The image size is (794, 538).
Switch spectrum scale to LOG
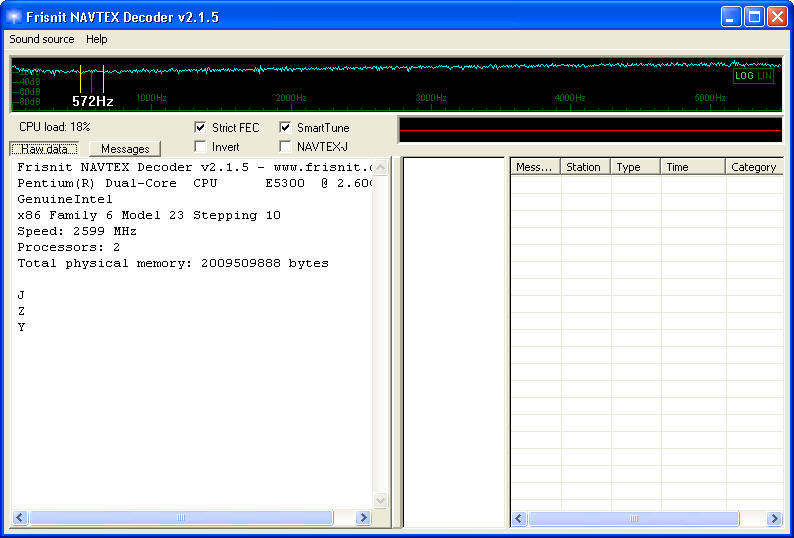coord(744,75)
